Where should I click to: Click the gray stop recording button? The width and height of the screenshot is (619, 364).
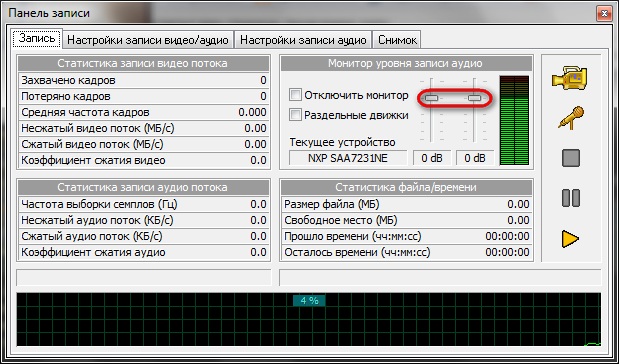(x=571, y=158)
